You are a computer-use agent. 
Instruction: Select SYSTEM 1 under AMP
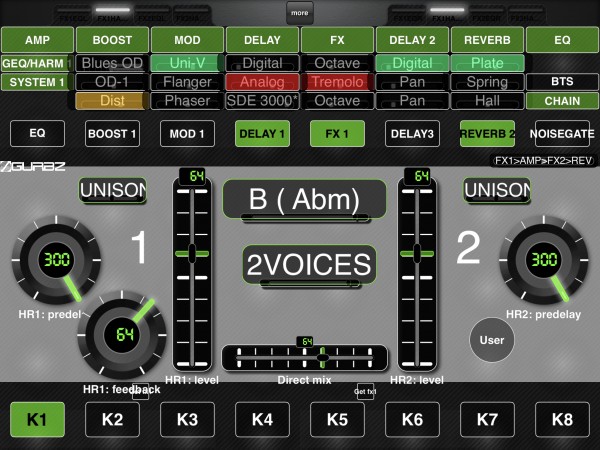(x=36, y=82)
